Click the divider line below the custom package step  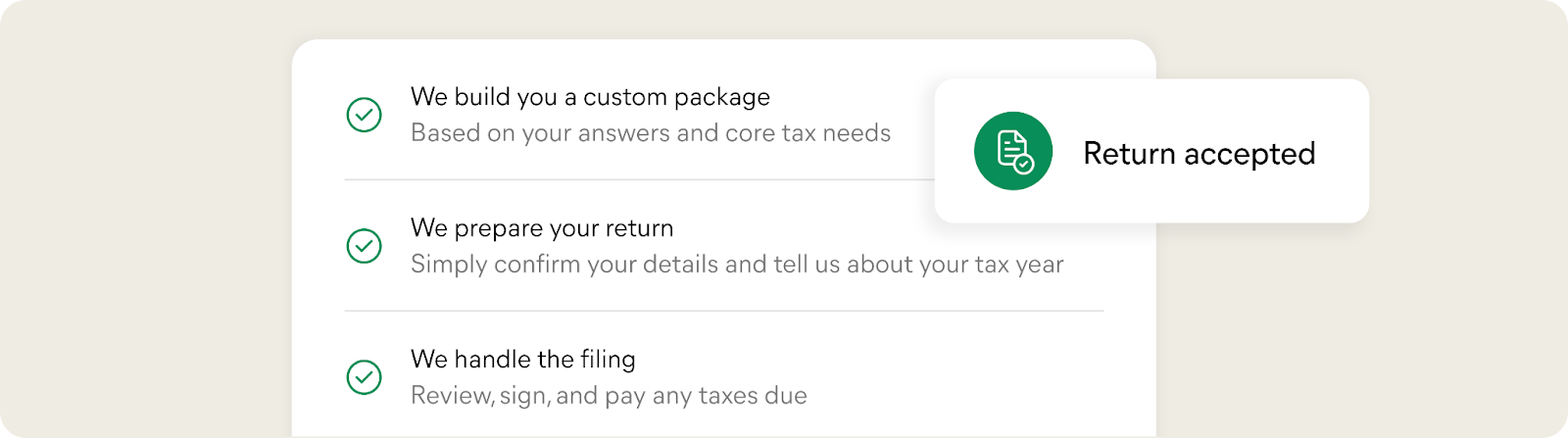tap(637, 180)
